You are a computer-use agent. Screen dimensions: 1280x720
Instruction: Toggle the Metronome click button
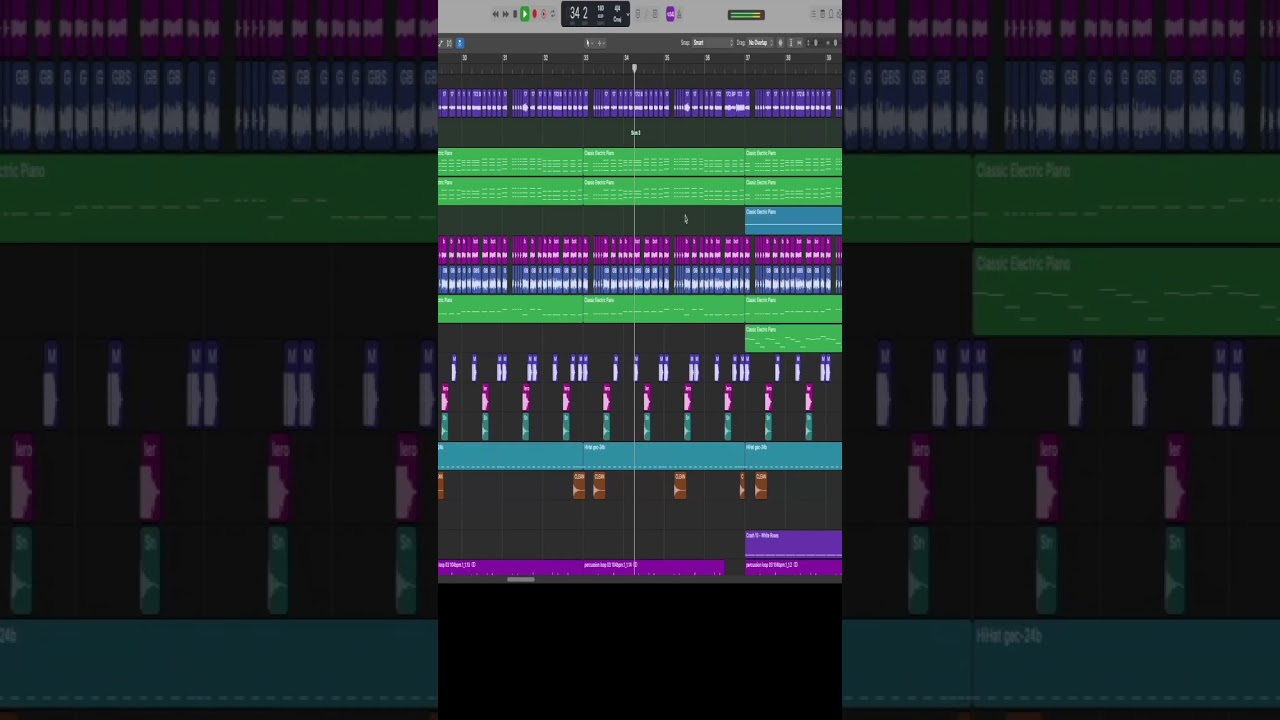[679, 14]
